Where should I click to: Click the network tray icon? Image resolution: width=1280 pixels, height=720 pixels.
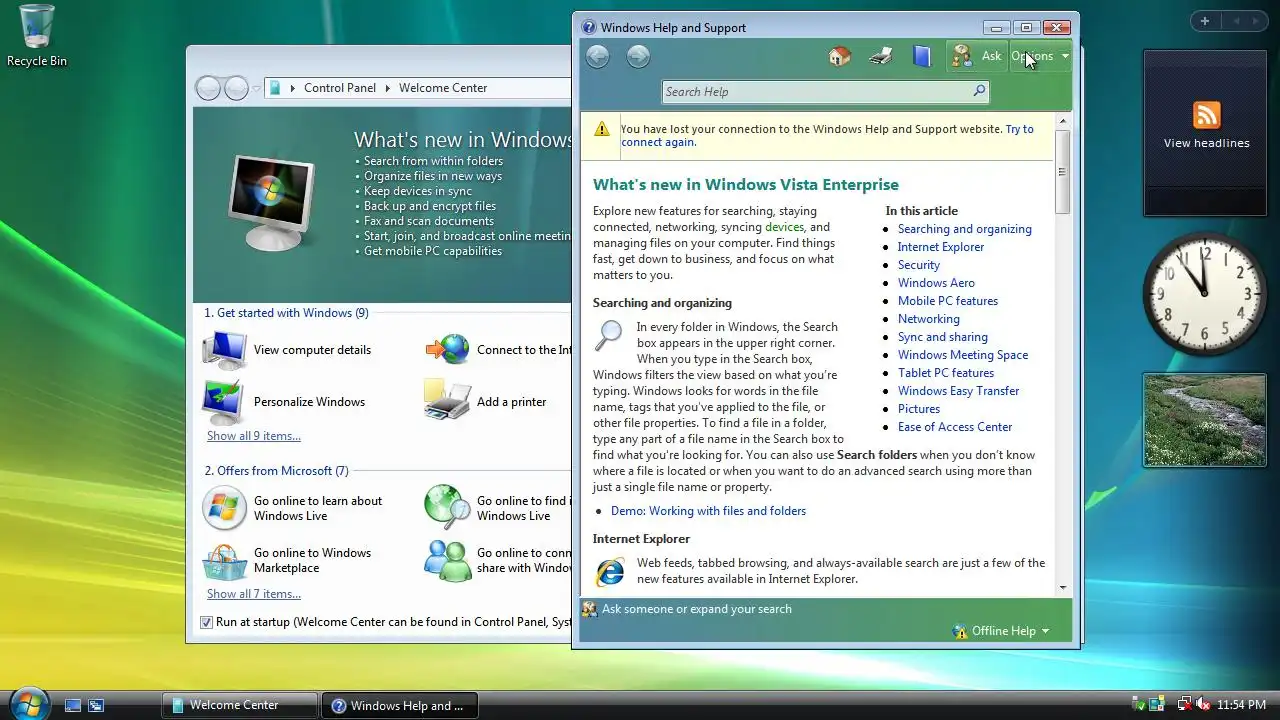pyautogui.click(x=1184, y=705)
